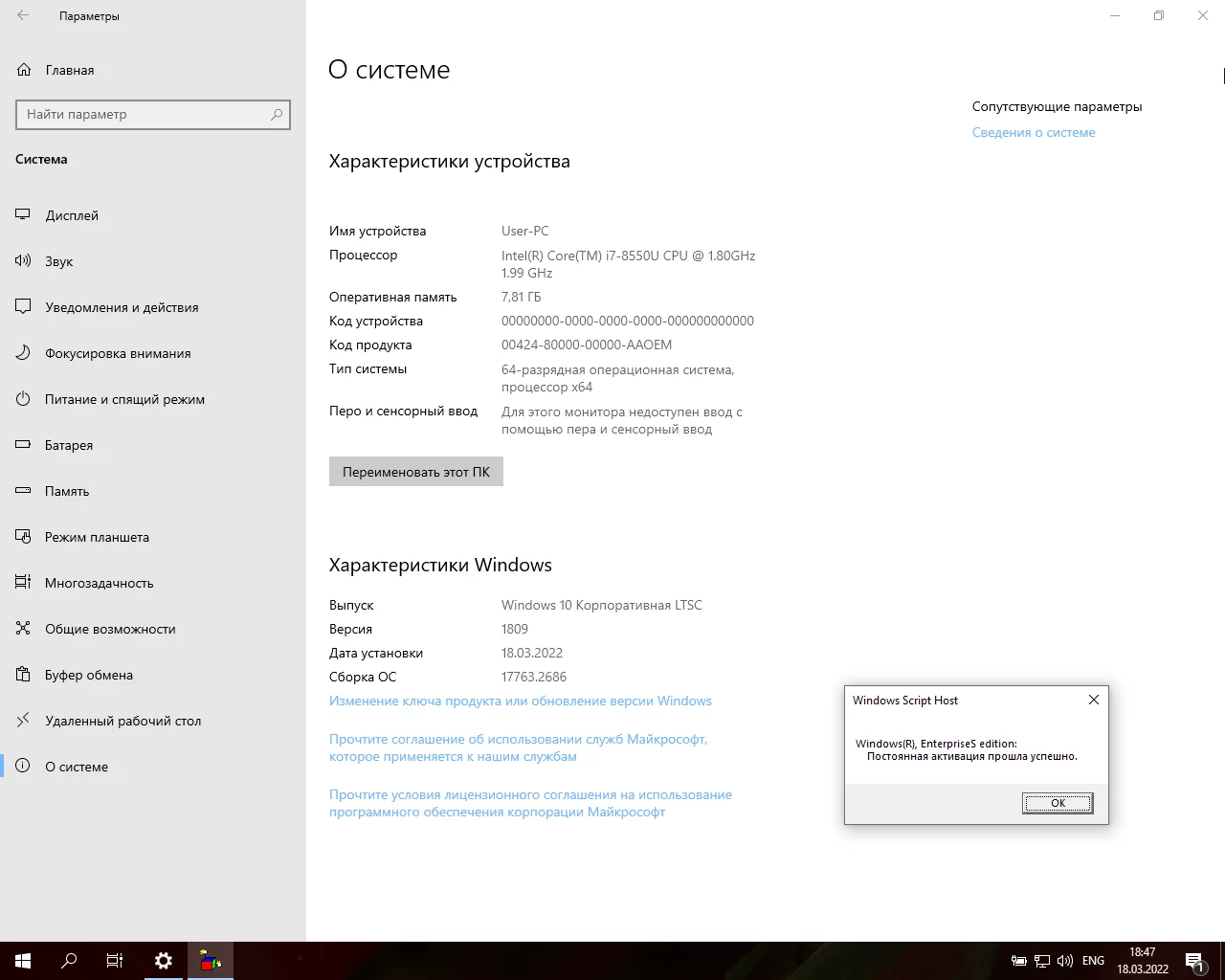Open Удаленный рабочий стол settings
The width and height of the screenshot is (1225, 980).
(x=153, y=721)
